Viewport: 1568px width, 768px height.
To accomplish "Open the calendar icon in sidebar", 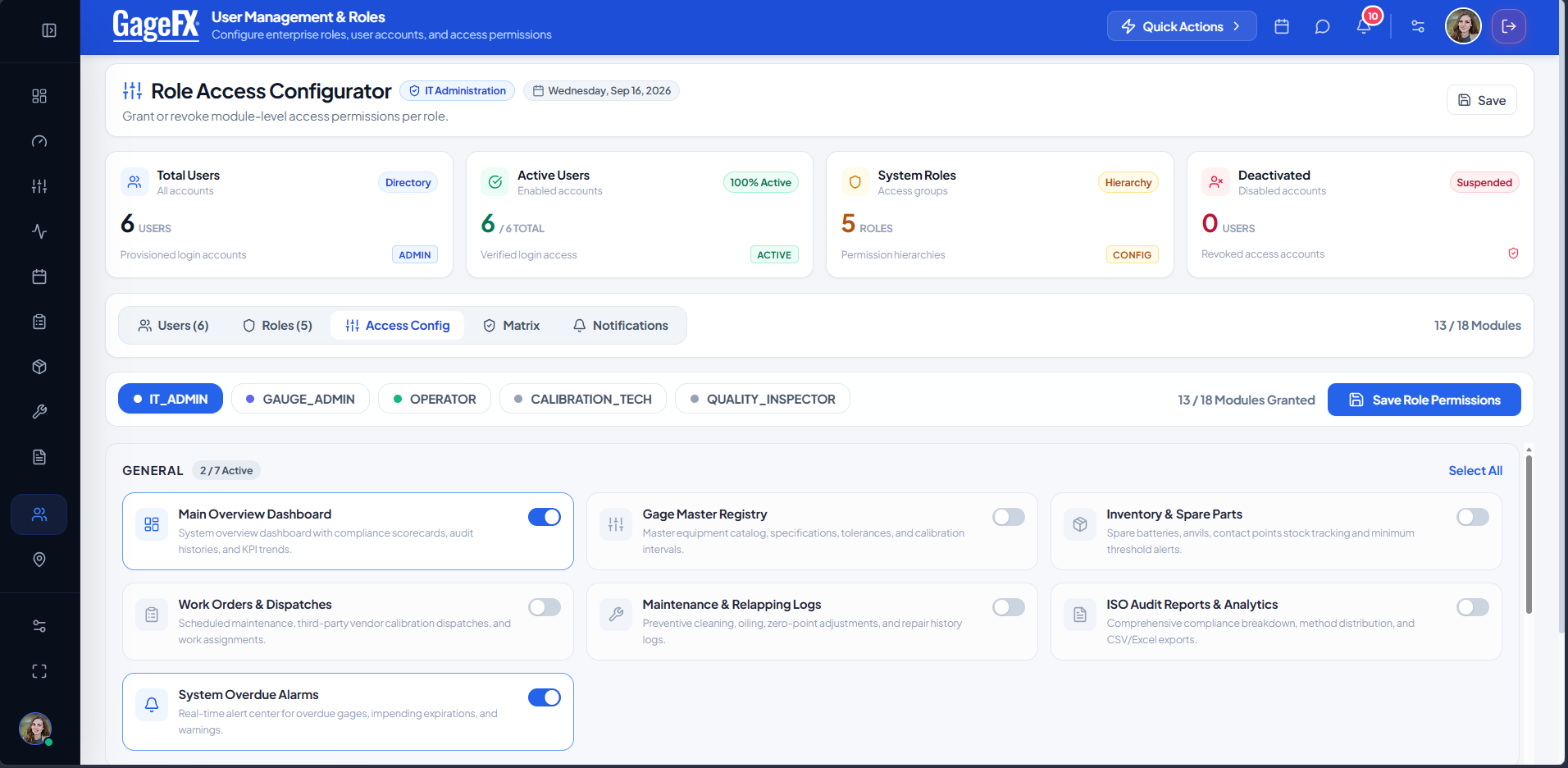I will [x=39, y=277].
